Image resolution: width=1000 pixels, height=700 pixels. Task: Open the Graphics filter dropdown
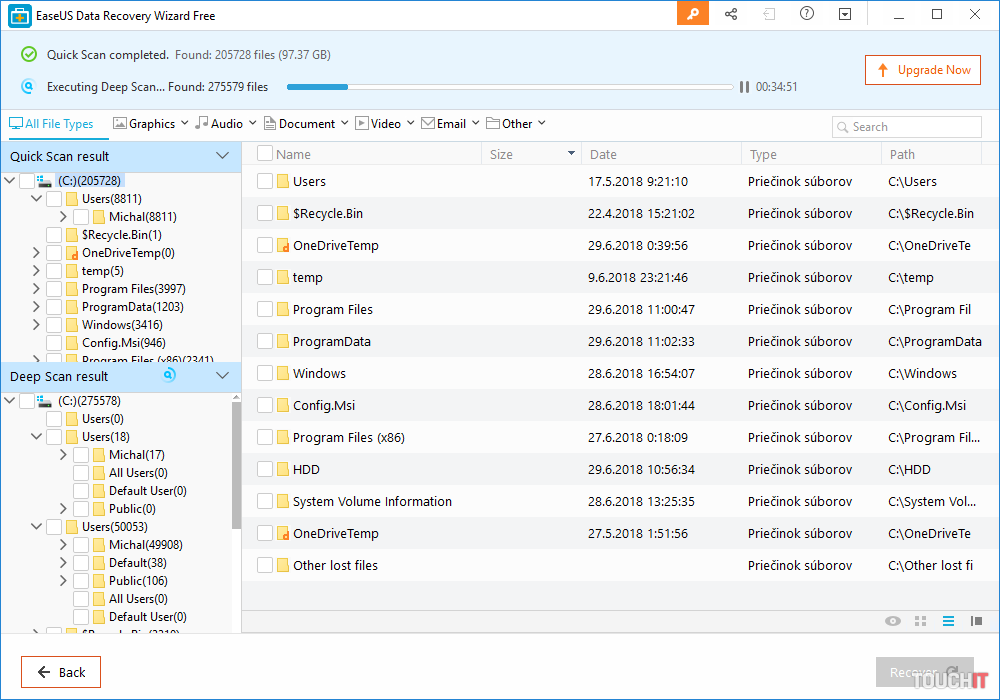(151, 124)
